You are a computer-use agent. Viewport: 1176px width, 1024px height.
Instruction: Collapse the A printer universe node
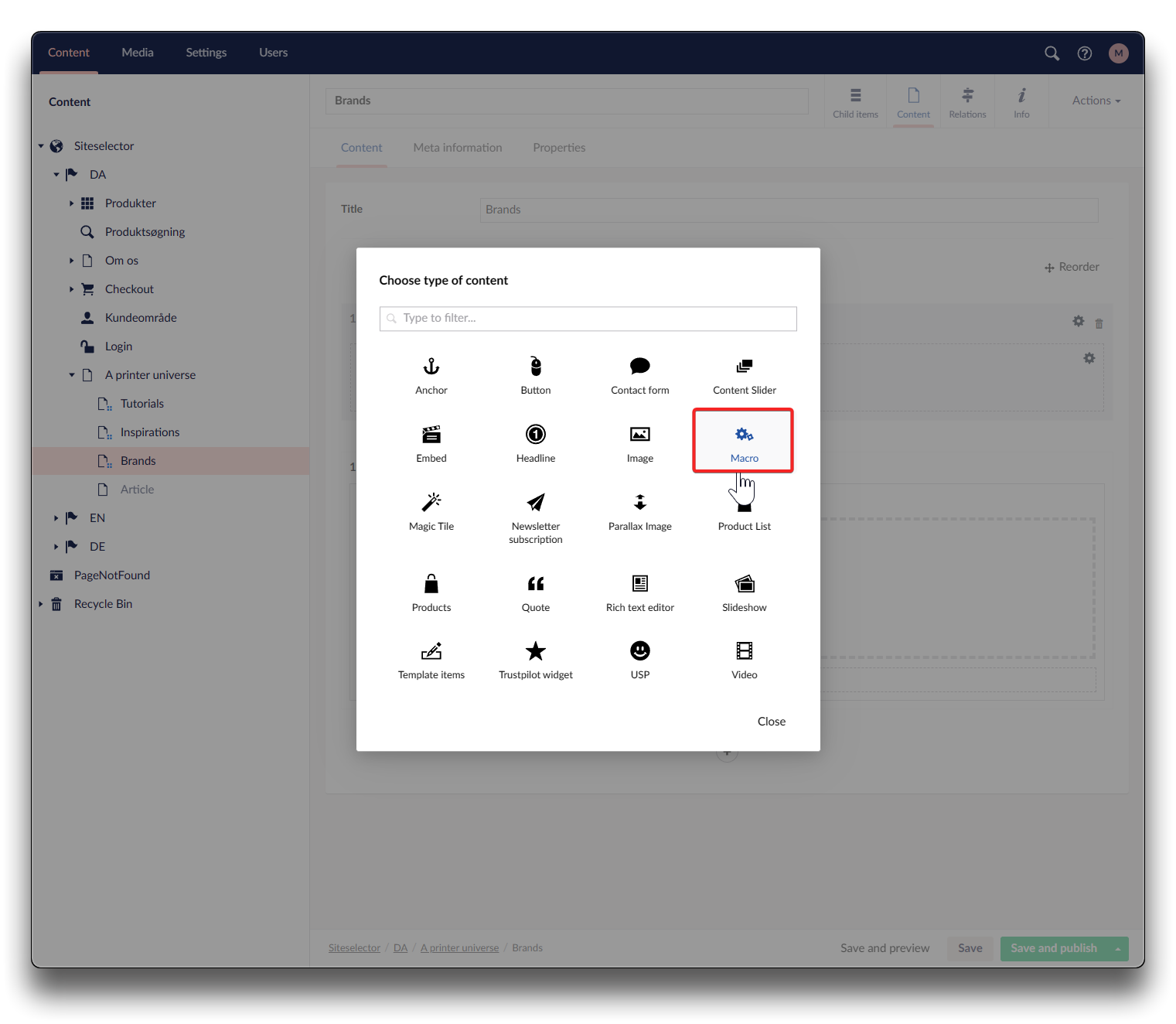[x=72, y=375]
